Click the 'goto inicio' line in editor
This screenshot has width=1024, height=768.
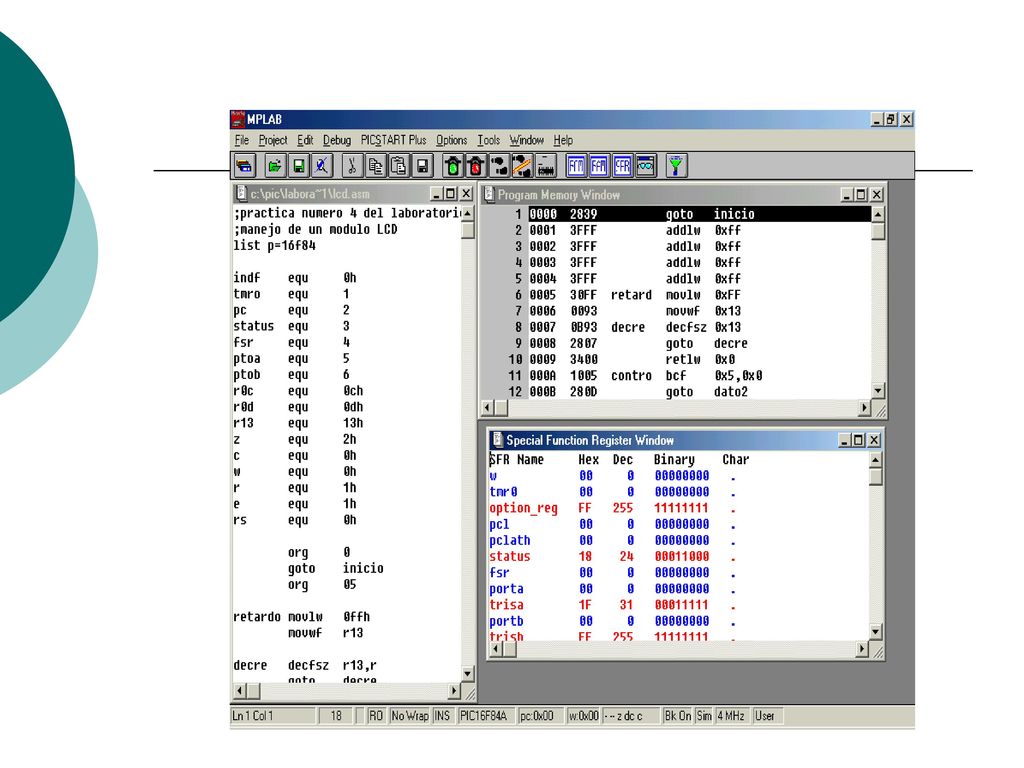(x=336, y=568)
